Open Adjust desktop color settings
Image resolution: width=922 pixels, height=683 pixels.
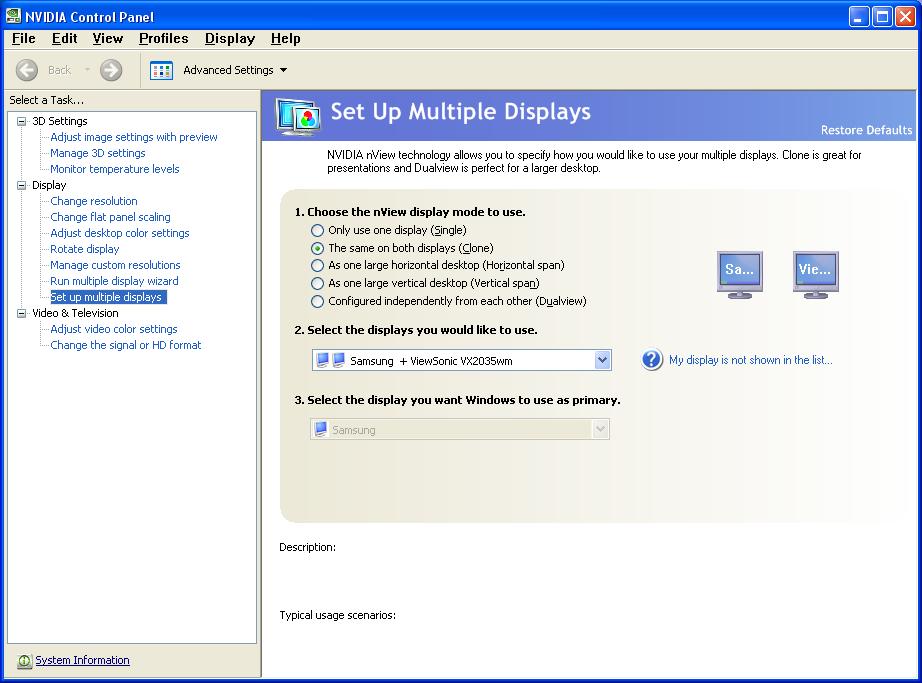(x=120, y=233)
